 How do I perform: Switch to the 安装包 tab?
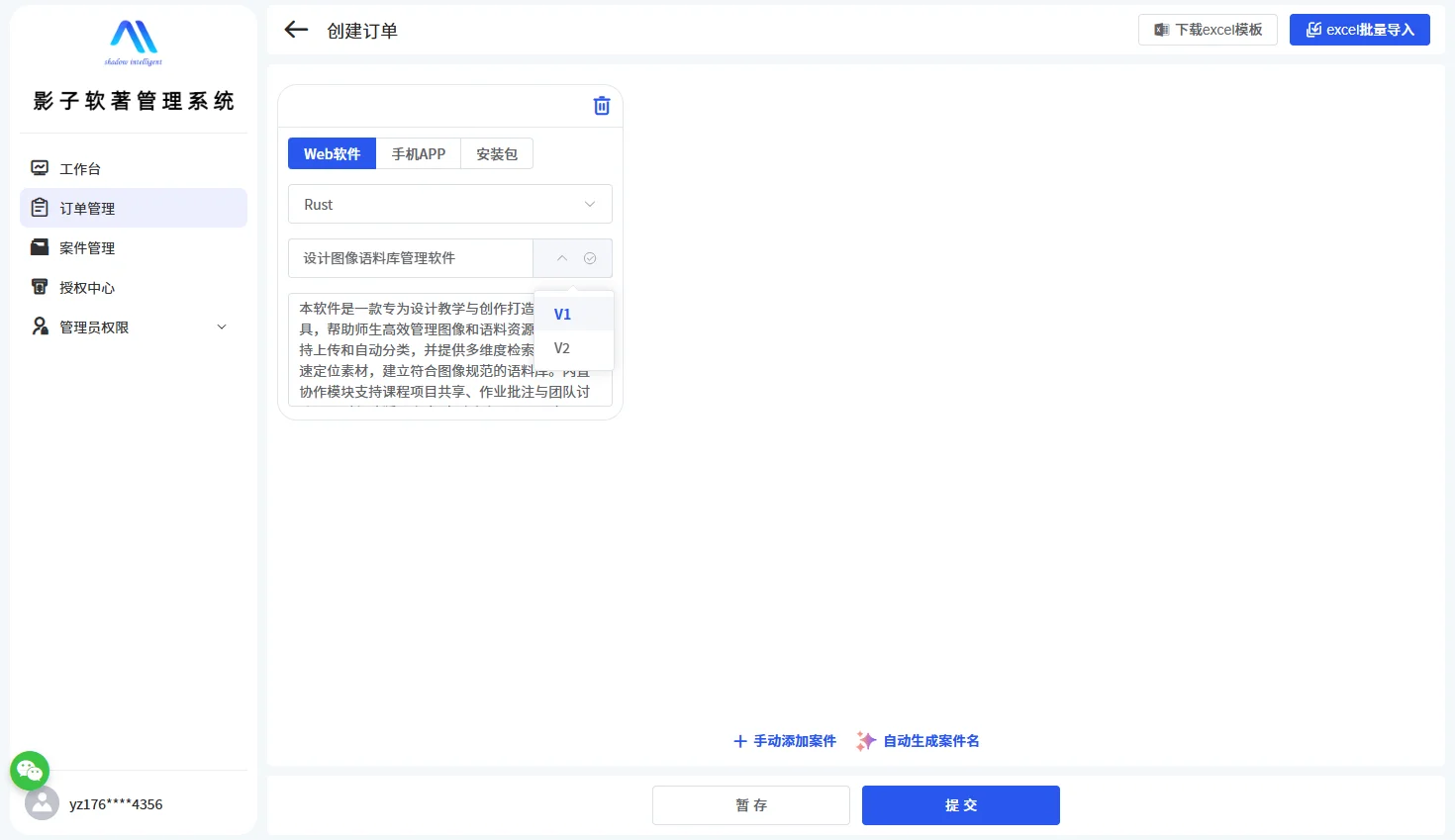496,153
